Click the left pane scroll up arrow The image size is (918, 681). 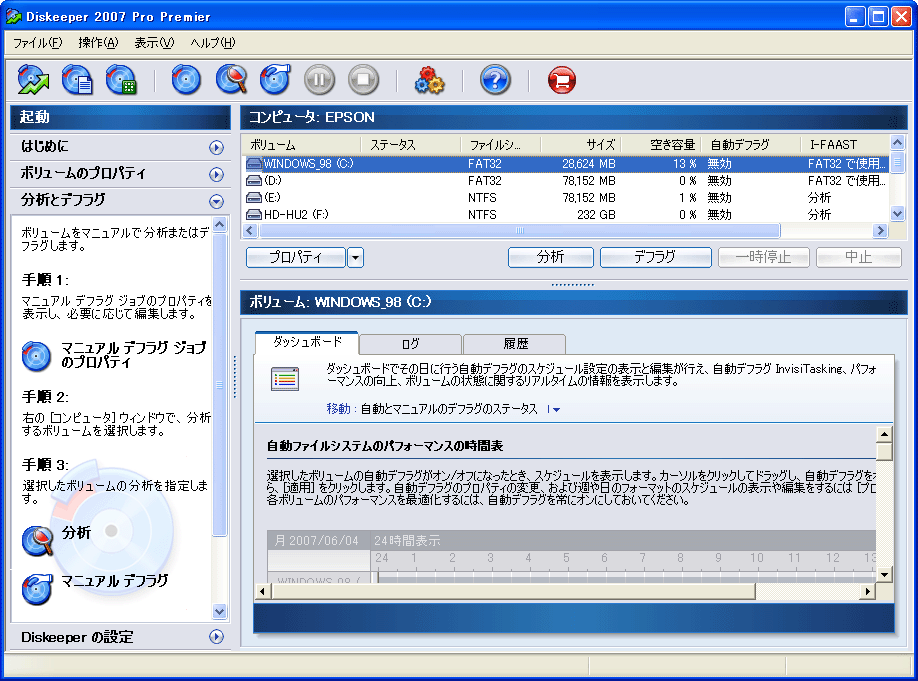(x=220, y=224)
